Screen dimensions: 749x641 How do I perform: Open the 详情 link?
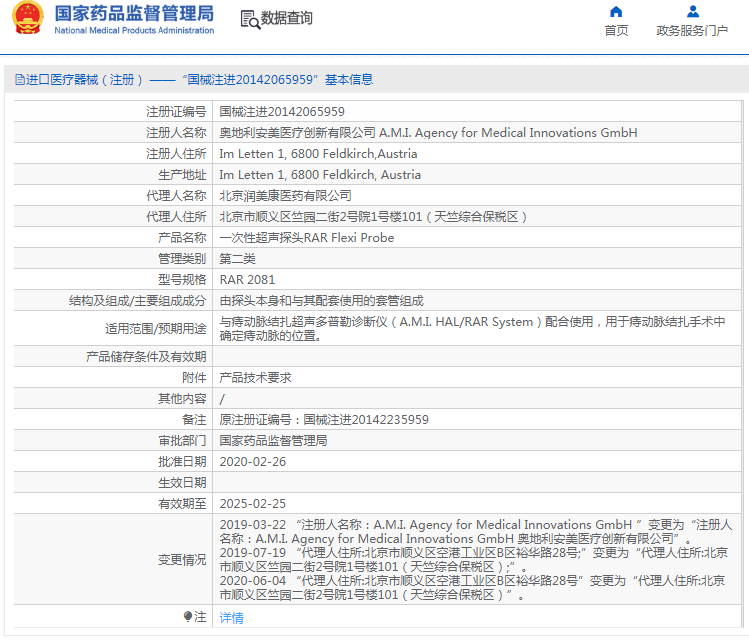point(231,618)
